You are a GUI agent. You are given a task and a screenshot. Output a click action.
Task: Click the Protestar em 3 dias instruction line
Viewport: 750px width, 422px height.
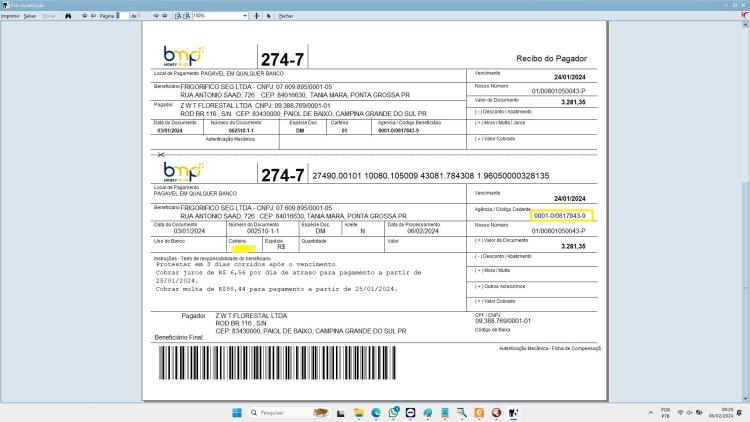[246, 264]
